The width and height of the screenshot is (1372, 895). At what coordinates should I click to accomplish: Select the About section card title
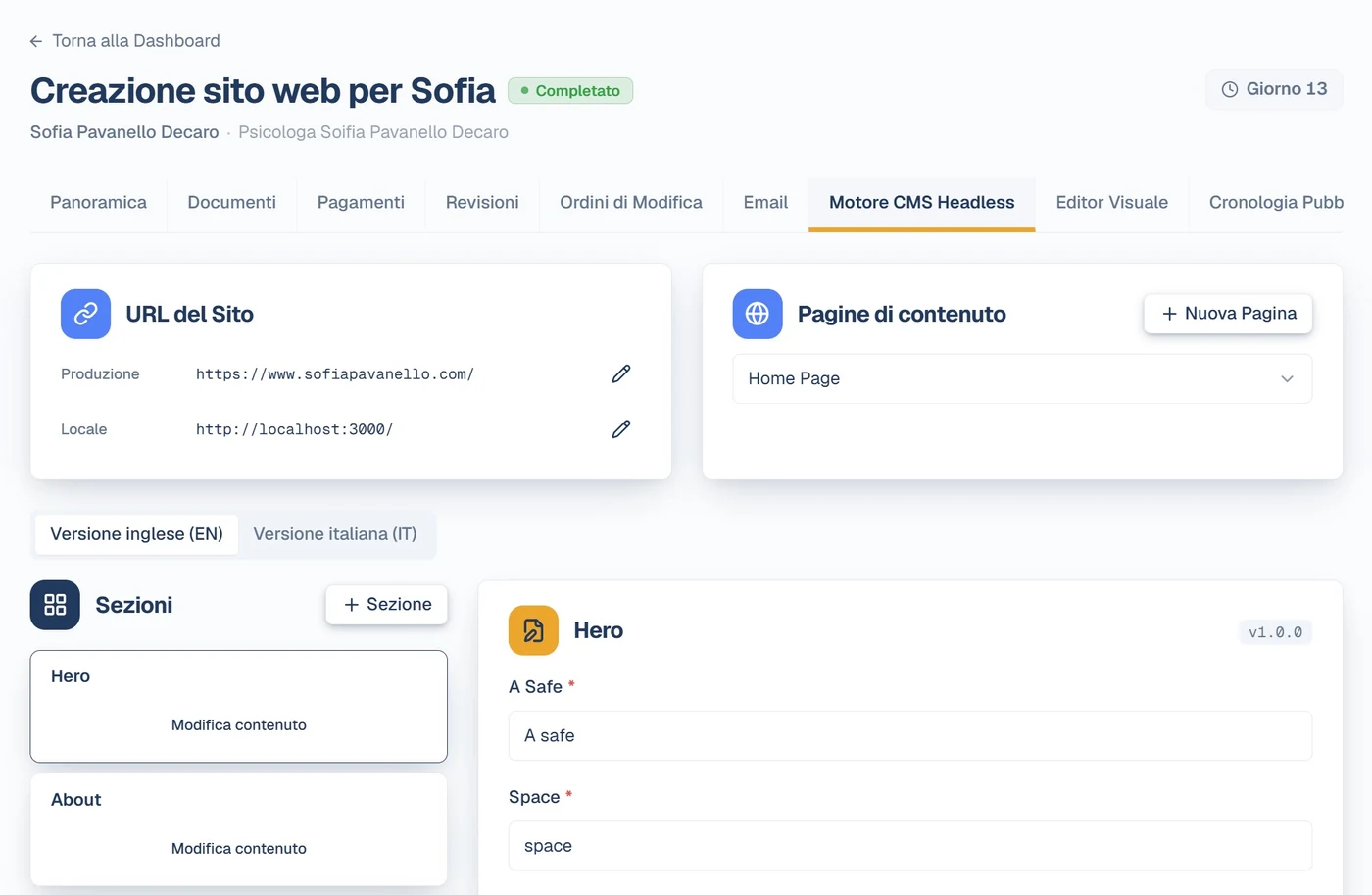pos(76,800)
